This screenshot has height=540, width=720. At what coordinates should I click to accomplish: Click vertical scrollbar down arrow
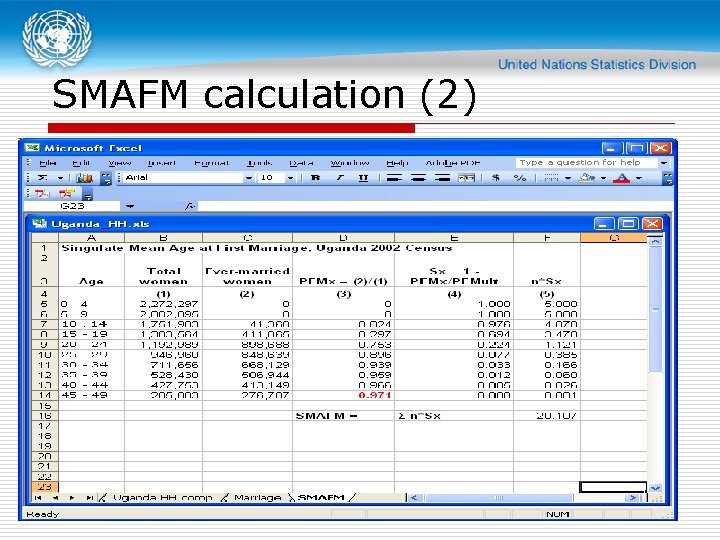tap(656, 488)
